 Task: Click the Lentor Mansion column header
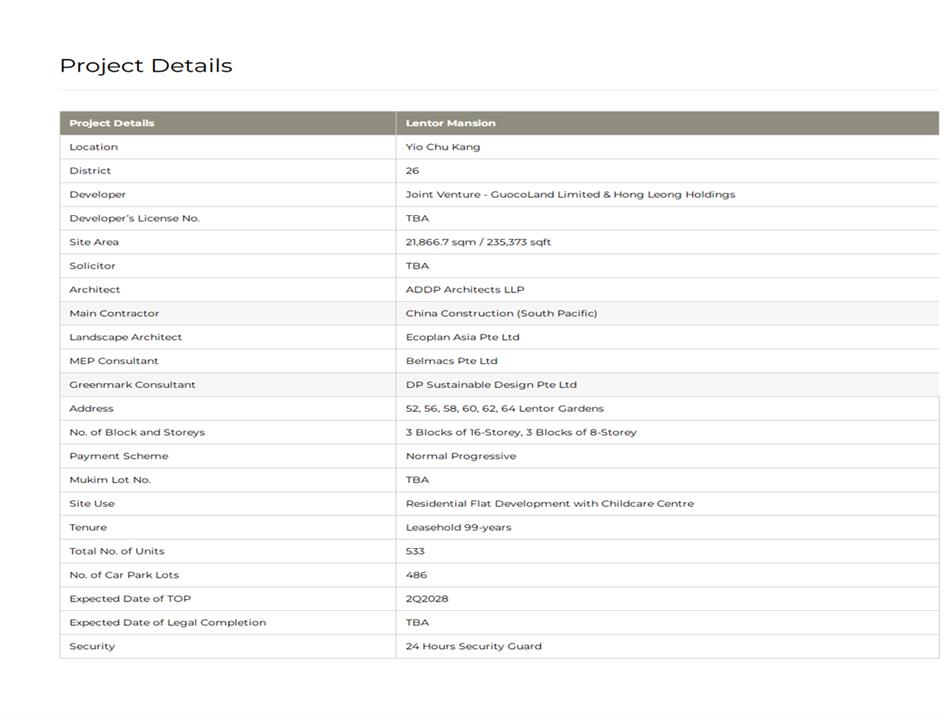(450, 123)
